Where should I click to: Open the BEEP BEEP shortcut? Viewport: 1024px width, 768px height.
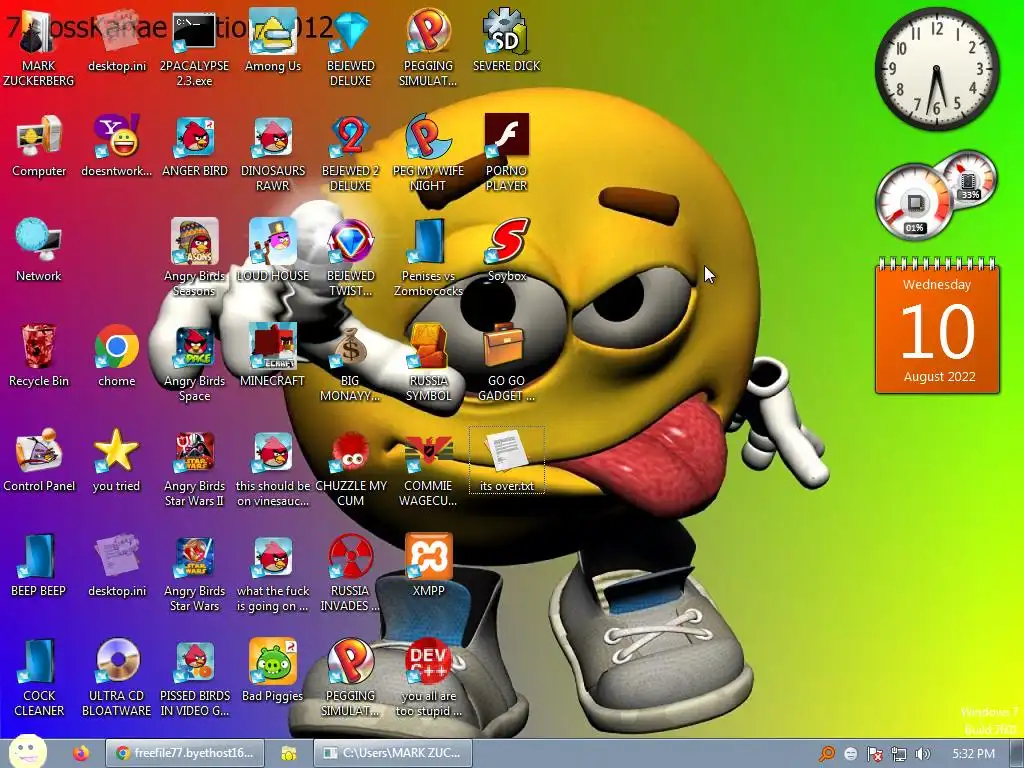click(x=39, y=567)
